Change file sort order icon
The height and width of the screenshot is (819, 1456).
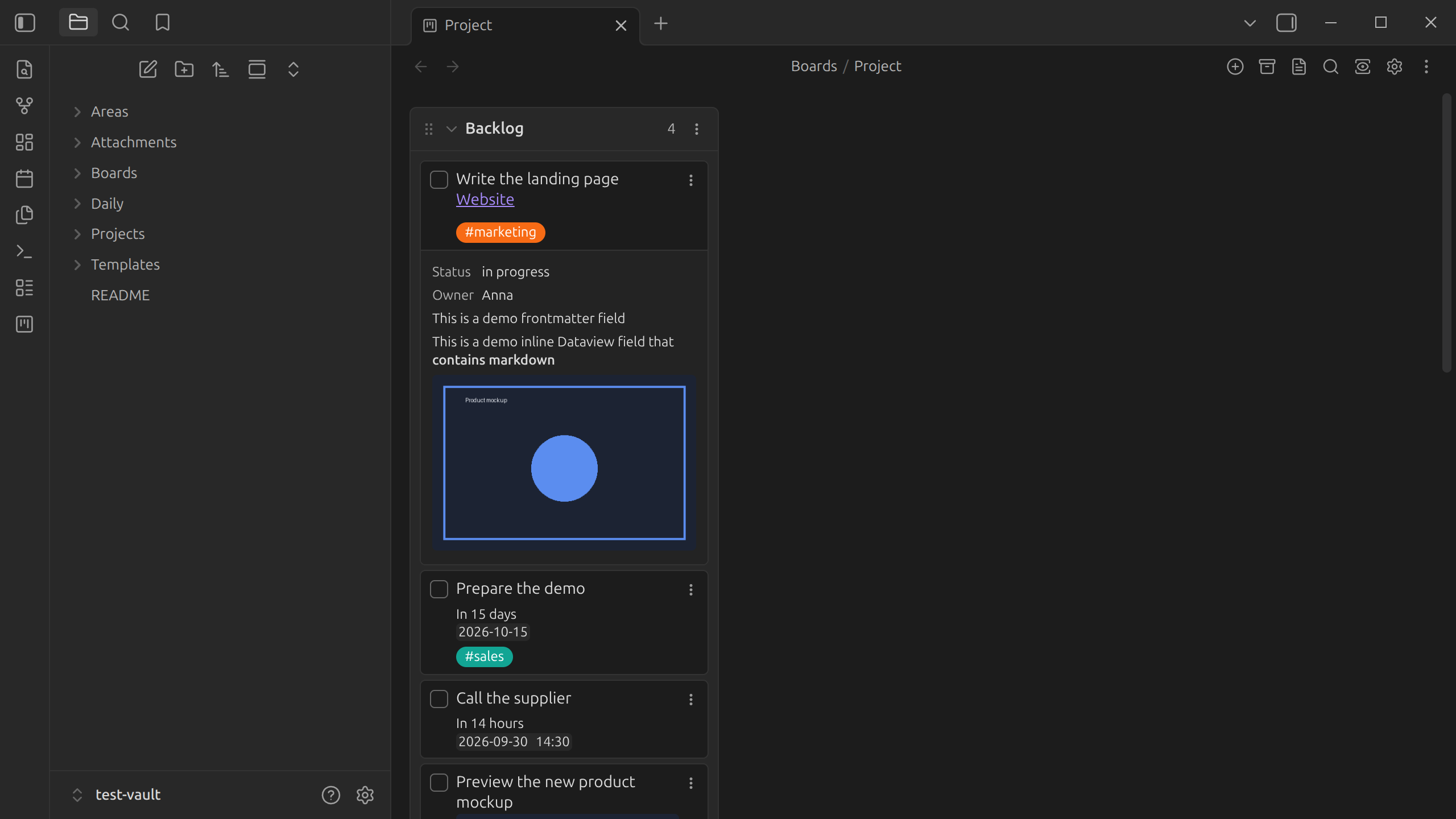(221, 69)
